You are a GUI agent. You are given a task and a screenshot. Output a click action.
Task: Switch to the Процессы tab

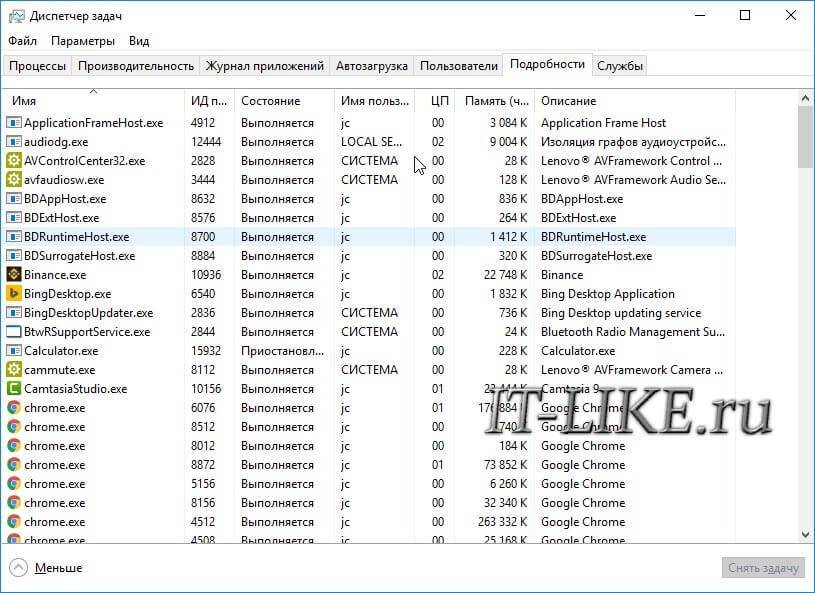point(37,66)
